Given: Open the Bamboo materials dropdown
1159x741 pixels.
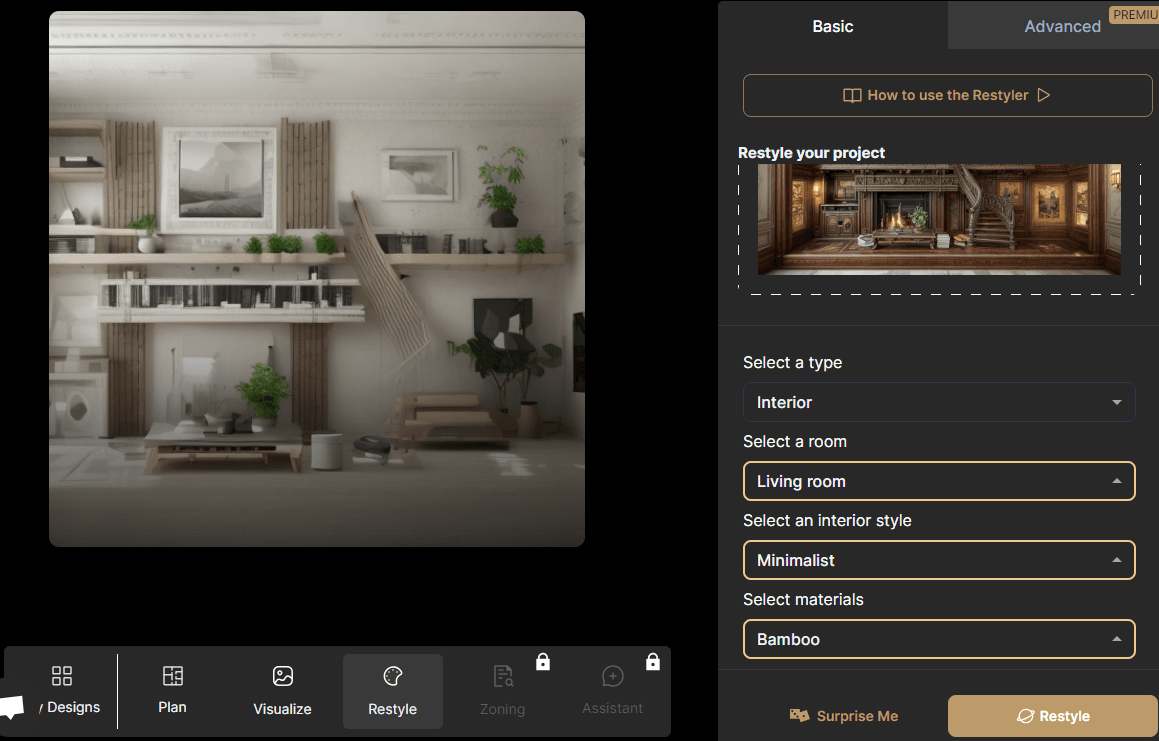Looking at the screenshot, I should (x=938, y=639).
